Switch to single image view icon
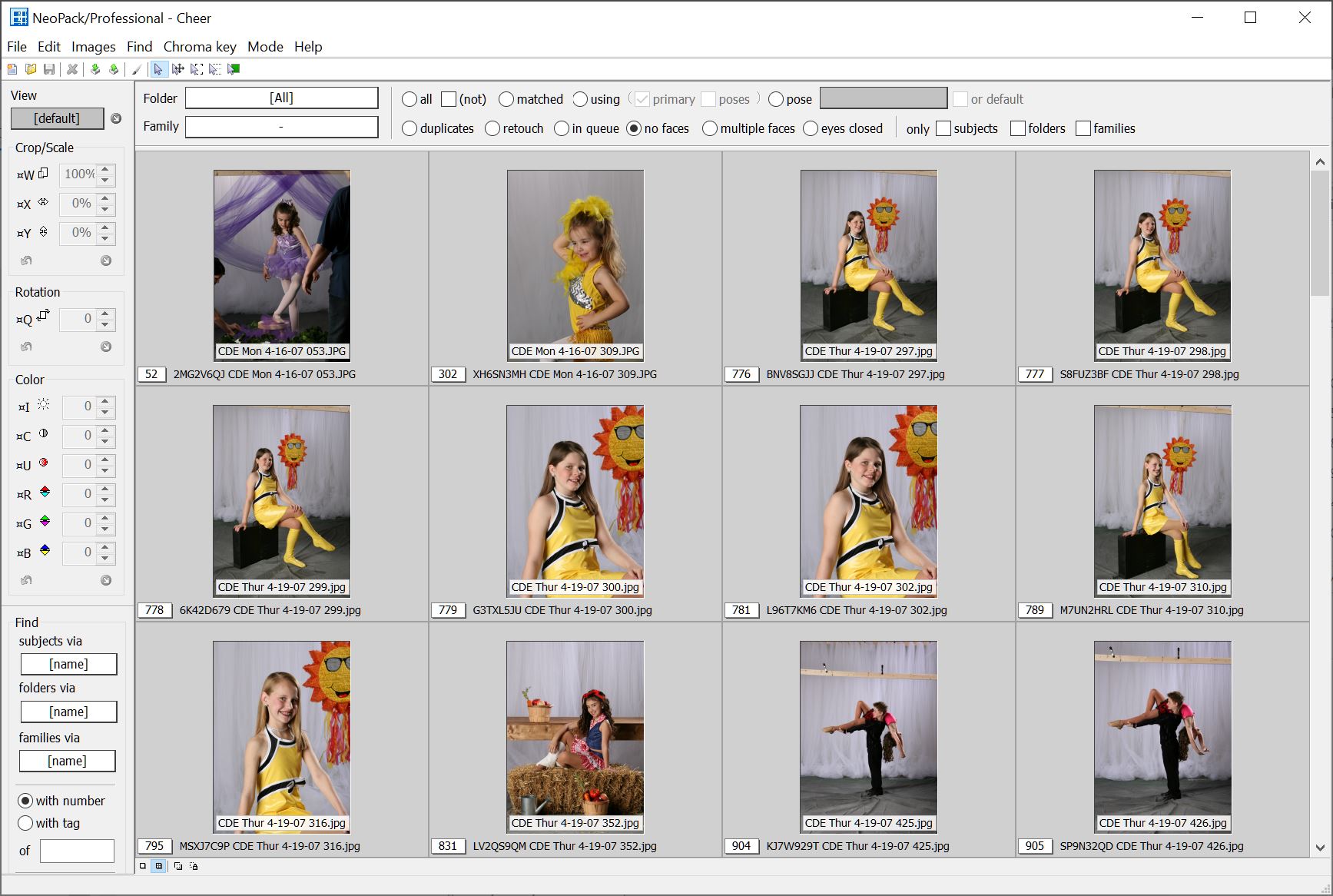This screenshot has width=1333, height=896. point(142,866)
